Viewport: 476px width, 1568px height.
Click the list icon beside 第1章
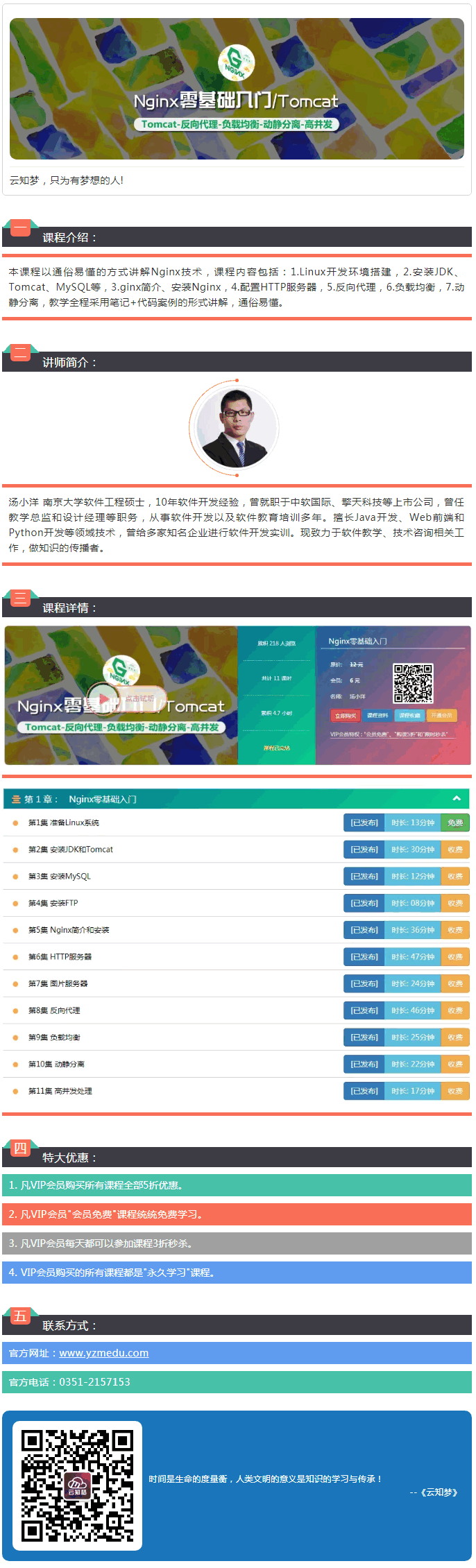pos(16,800)
